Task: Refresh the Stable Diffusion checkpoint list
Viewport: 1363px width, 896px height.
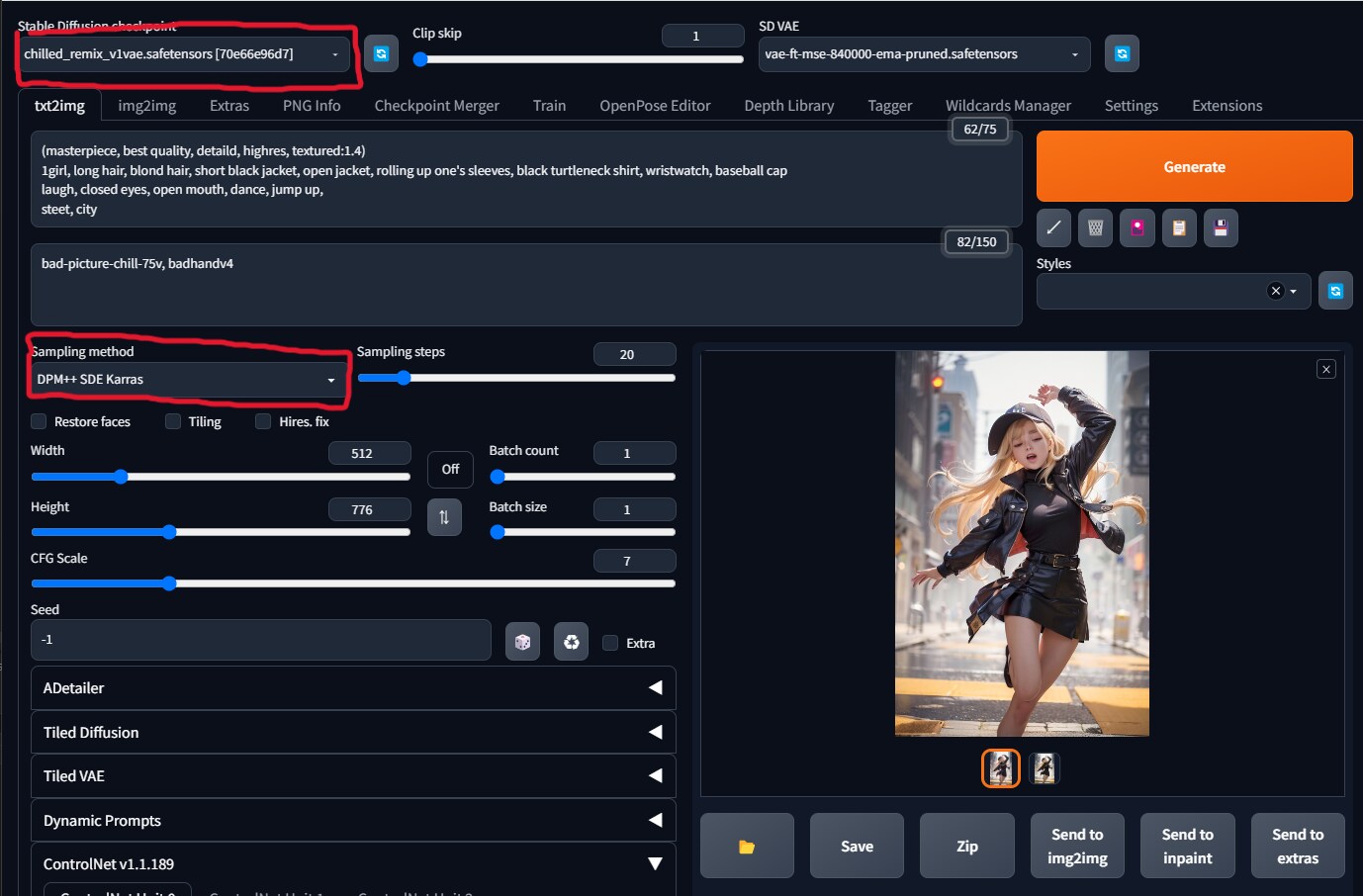Action: [381, 53]
